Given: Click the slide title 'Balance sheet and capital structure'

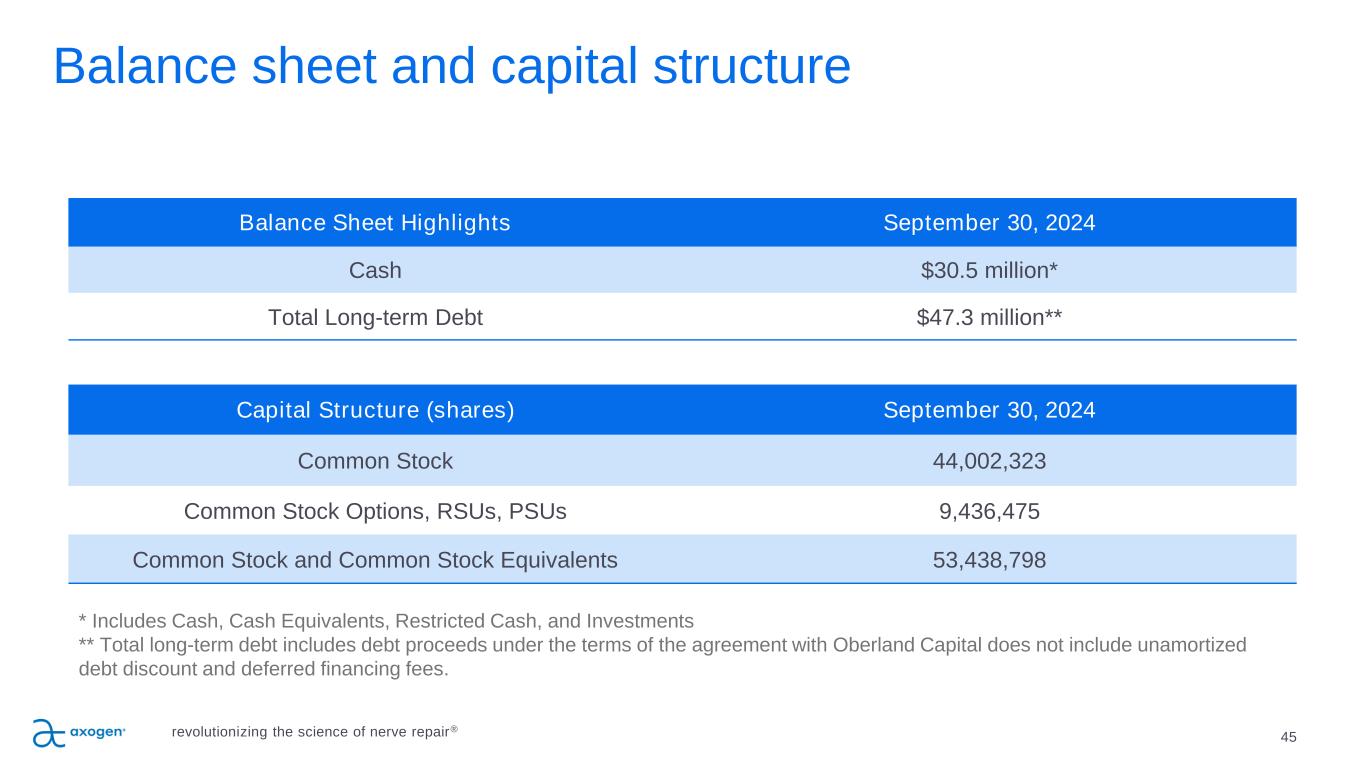Looking at the screenshot, I should 451,66.
